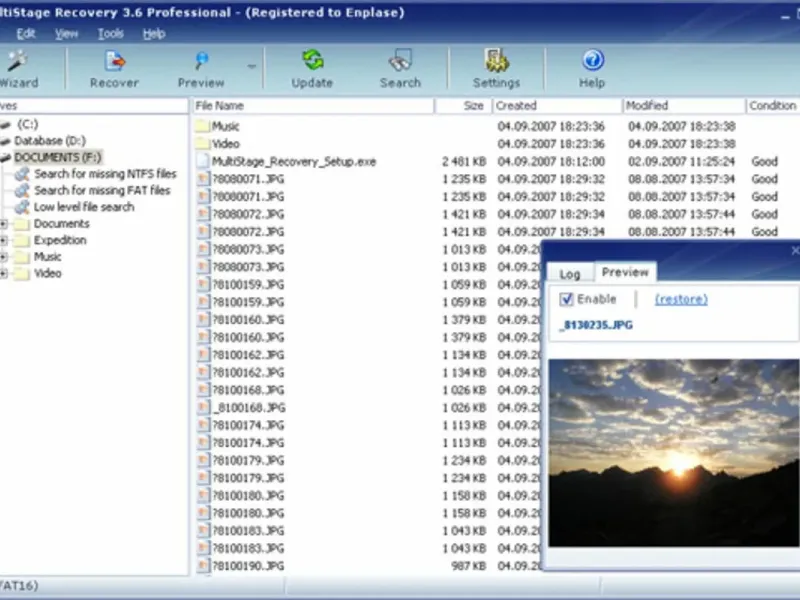Sort by the Condition column header
The height and width of the screenshot is (600, 800).
772,106
